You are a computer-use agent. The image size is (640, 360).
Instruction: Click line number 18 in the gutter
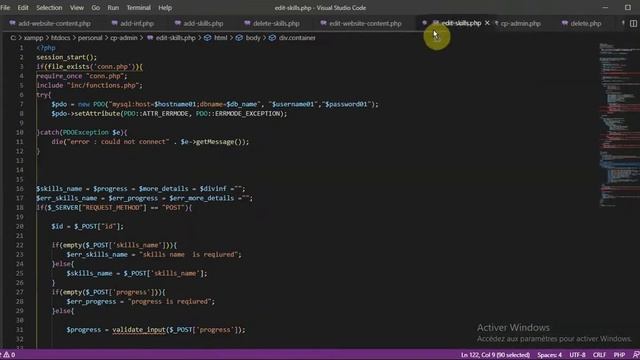click(x=20, y=207)
